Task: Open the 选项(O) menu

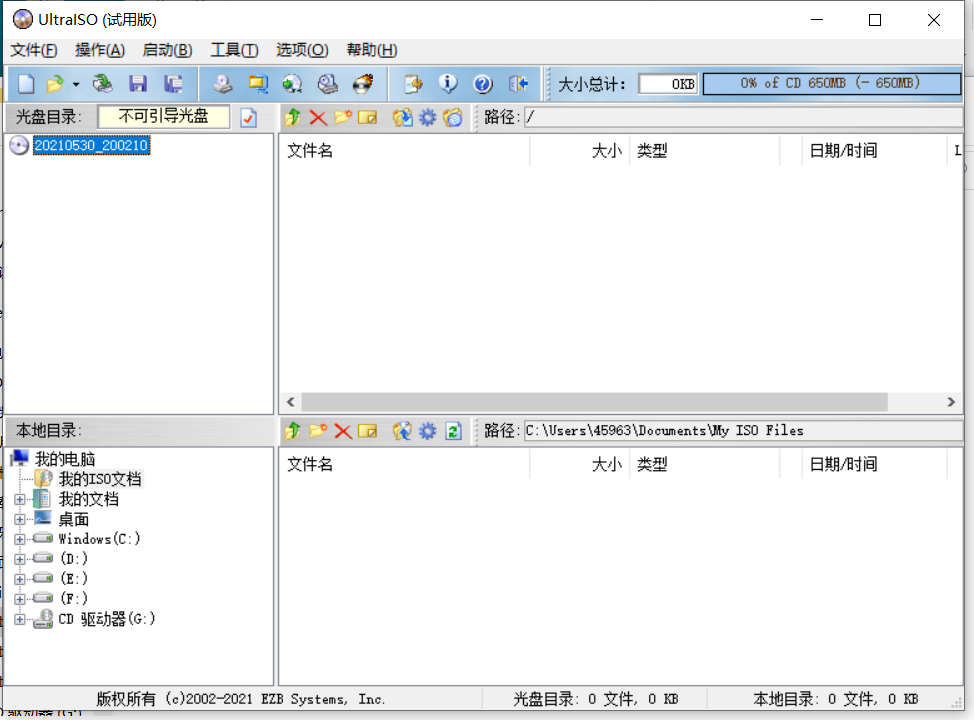Action: click(x=302, y=50)
